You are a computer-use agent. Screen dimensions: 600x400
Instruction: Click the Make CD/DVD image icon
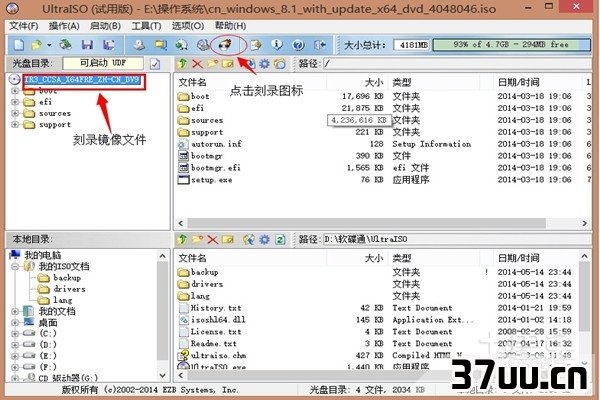(x=139, y=45)
